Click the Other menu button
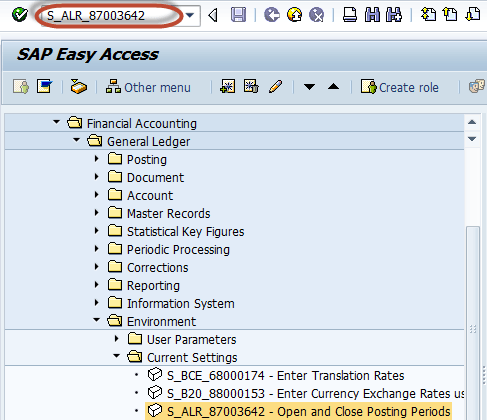487x420 pixels. pos(148,87)
